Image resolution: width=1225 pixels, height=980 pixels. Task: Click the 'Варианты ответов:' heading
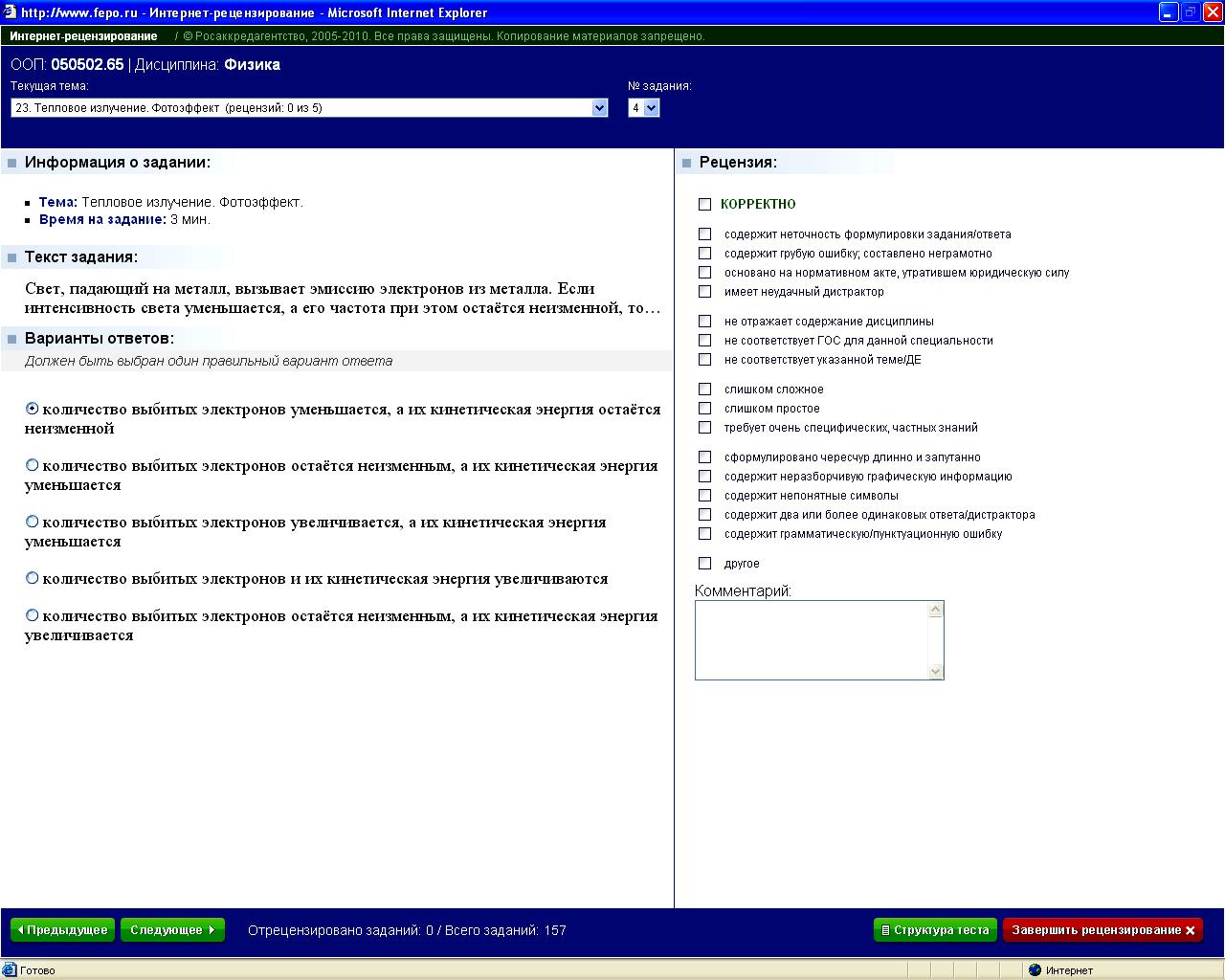coord(100,339)
